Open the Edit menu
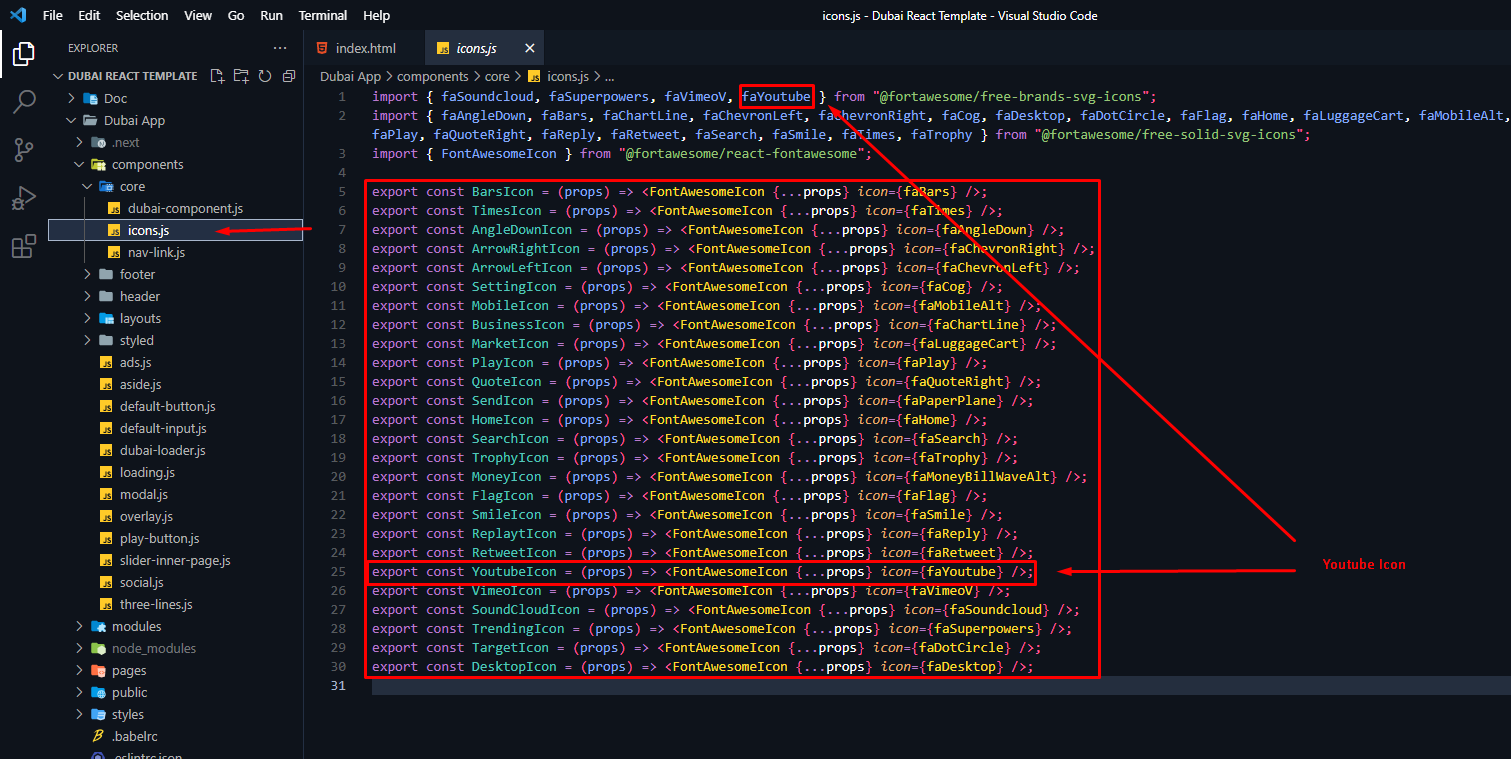Image resolution: width=1511 pixels, height=759 pixels. coord(89,16)
